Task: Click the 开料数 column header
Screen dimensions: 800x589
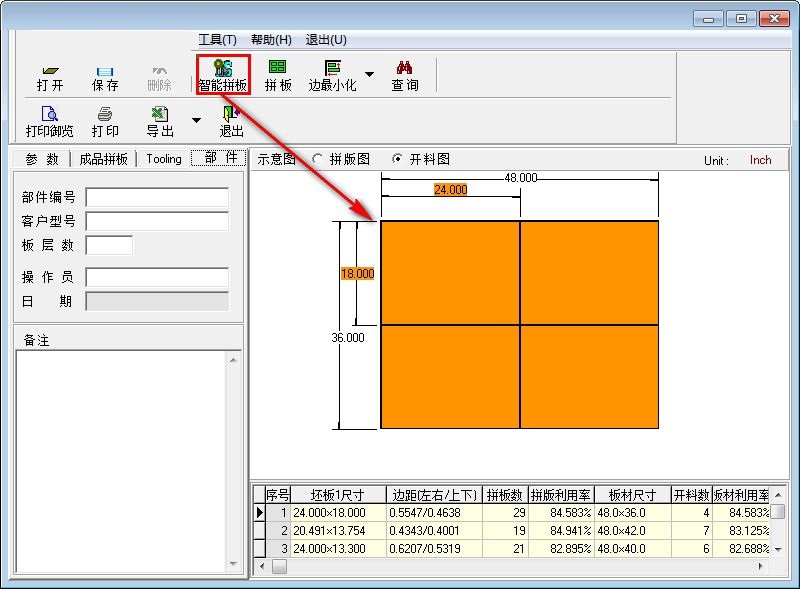Action: coord(692,495)
